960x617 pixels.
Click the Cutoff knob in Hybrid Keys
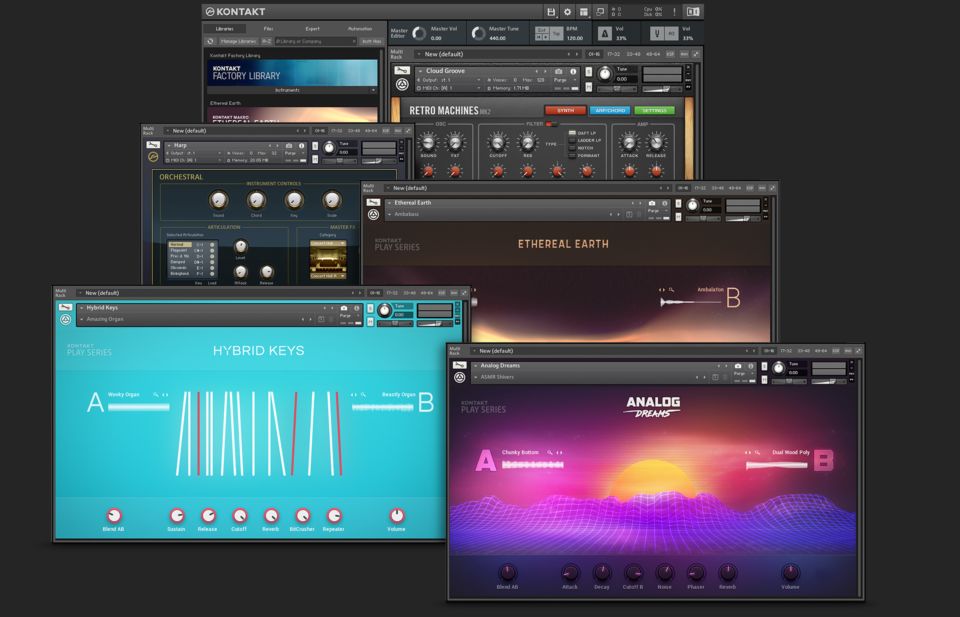(x=239, y=516)
